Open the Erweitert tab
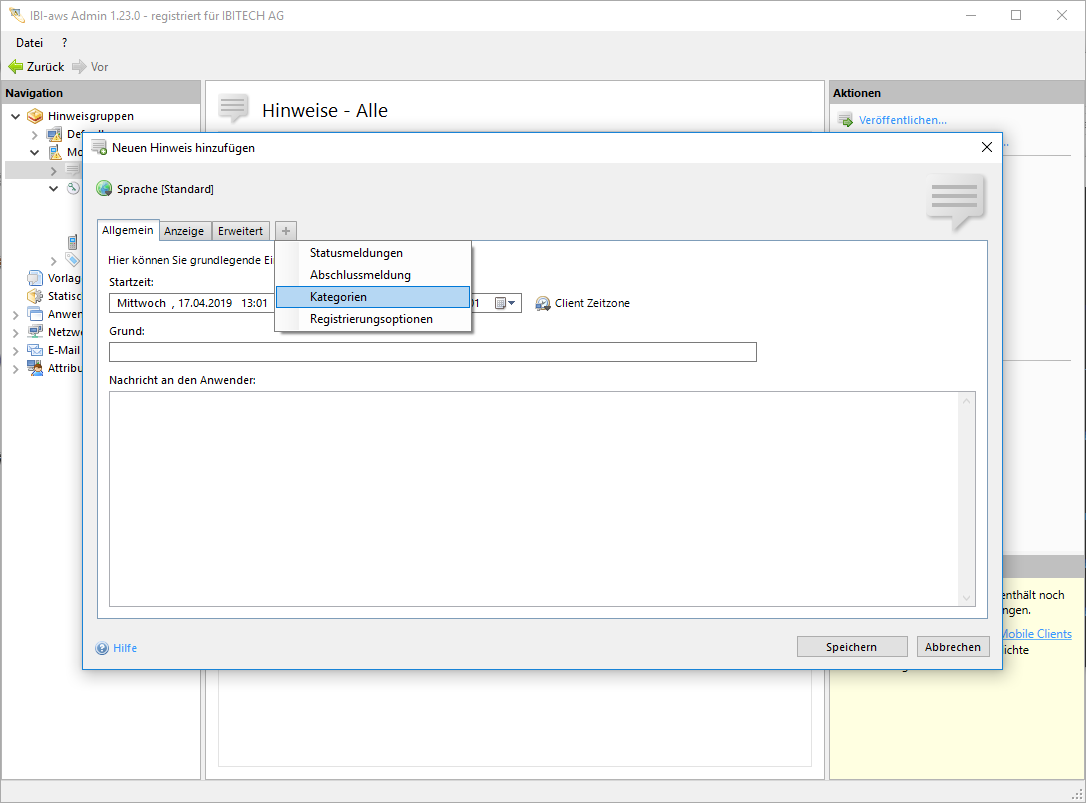The height and width of the screenshot is (803, 1086). pos(241,231)
